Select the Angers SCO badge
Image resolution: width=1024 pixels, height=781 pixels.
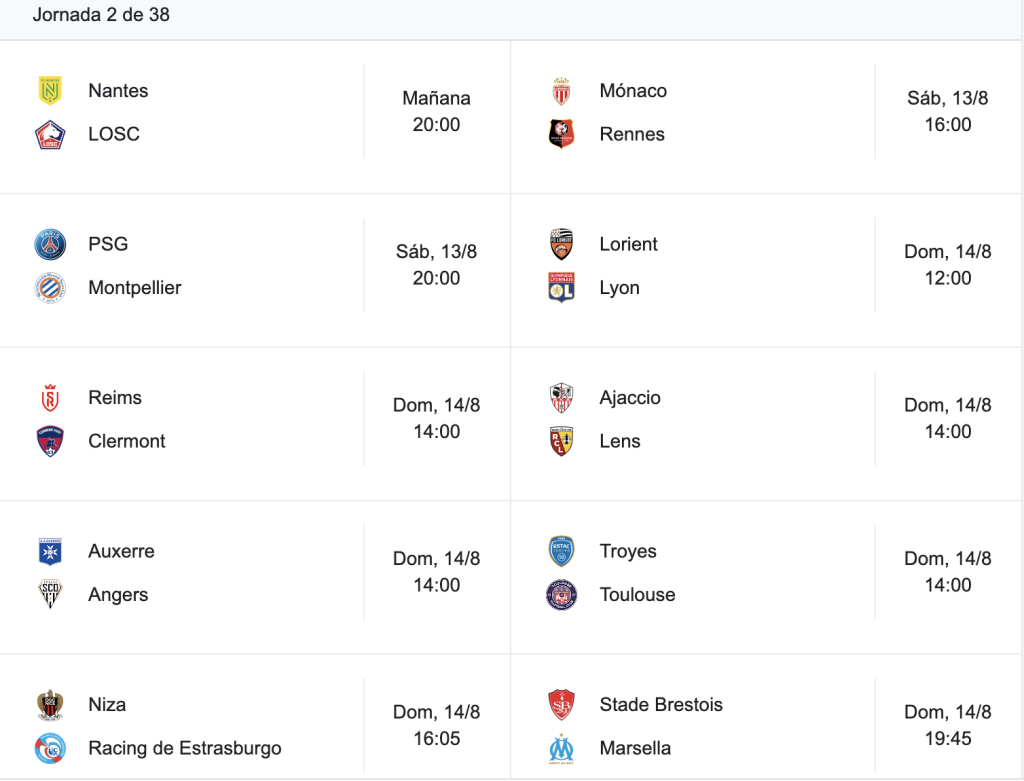point(50,594)
